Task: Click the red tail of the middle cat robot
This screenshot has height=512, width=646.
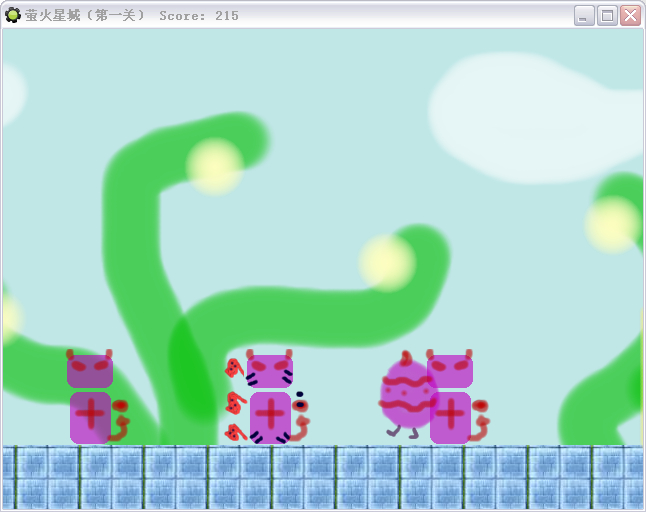Action: click(x=300, y=420)
